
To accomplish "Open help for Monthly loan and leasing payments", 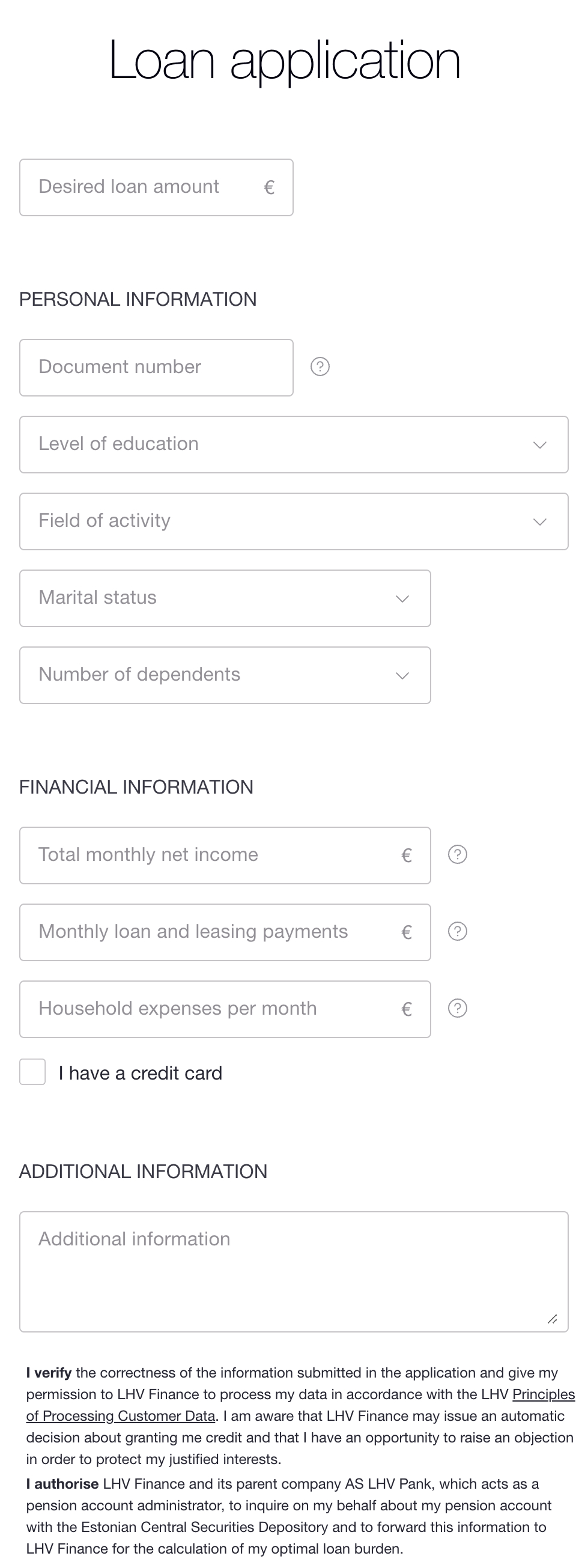I will pos(457,931).
